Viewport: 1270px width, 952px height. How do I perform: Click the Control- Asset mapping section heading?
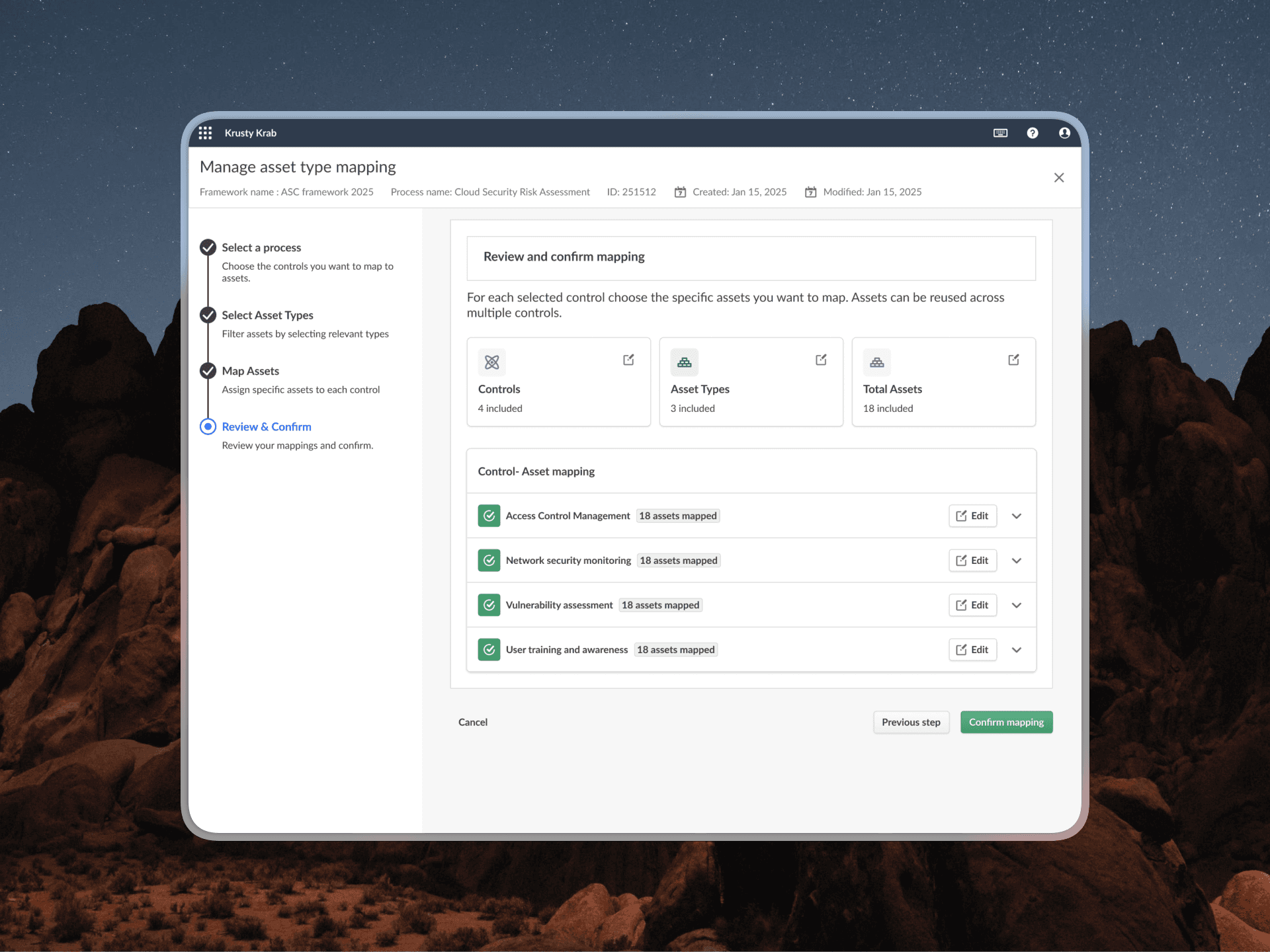pos(536,471)
